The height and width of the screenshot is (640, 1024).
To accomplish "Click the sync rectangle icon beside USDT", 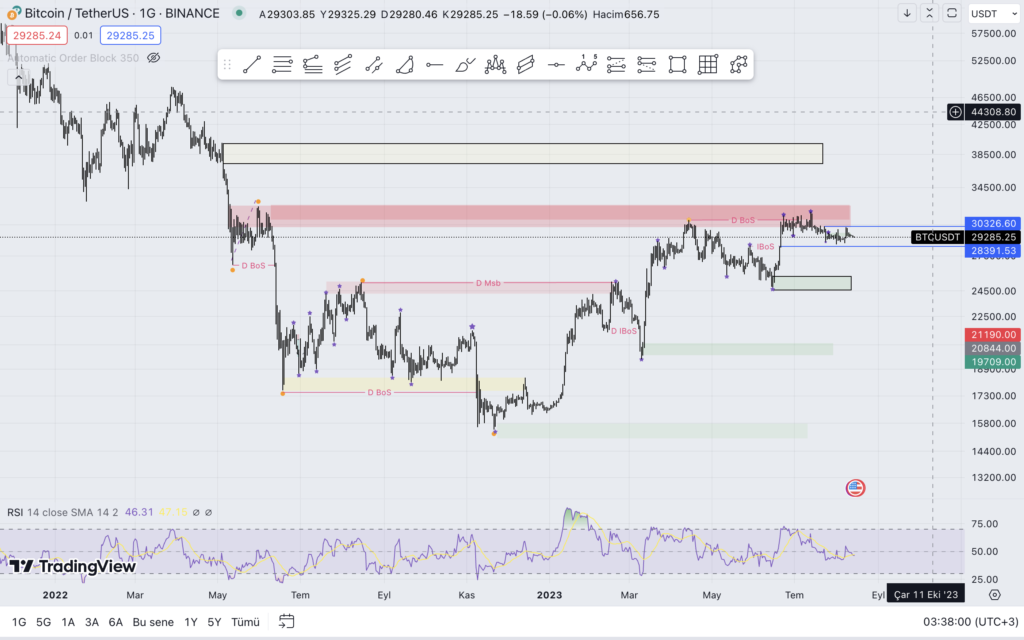I will (x=952, y=13).
